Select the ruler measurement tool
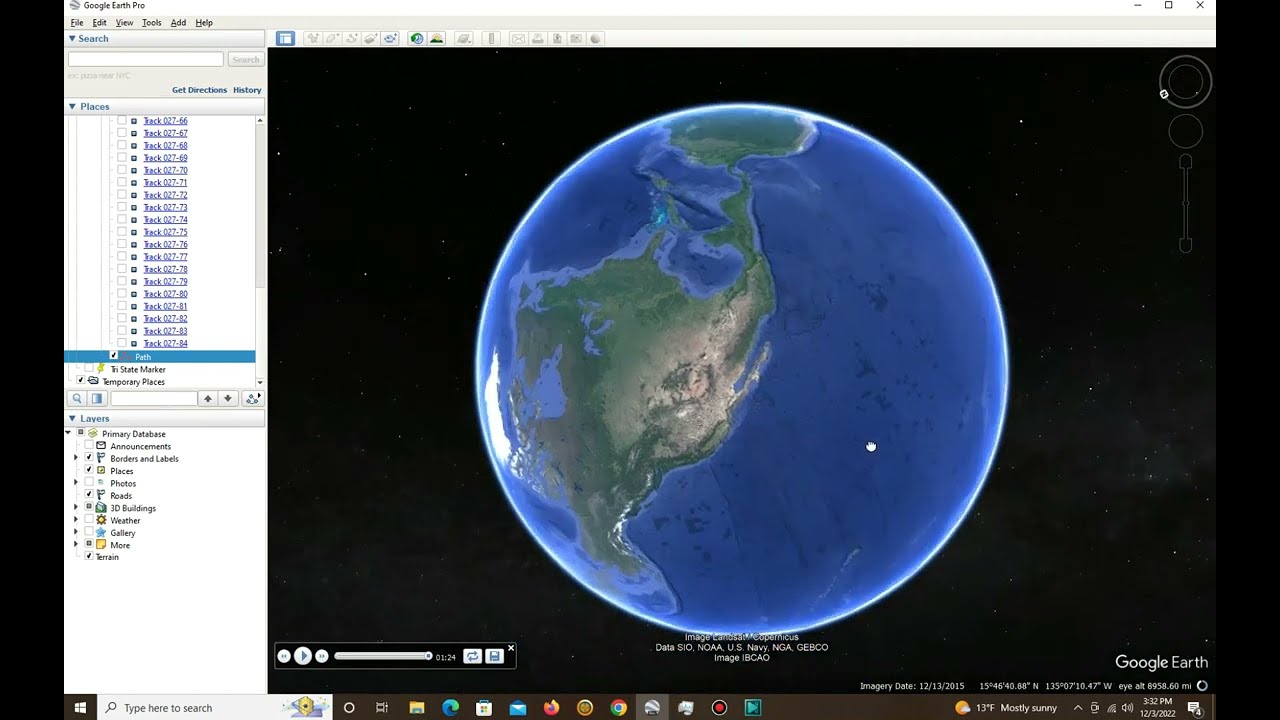This screenshot has width=1280, height=720. point(491,38)
